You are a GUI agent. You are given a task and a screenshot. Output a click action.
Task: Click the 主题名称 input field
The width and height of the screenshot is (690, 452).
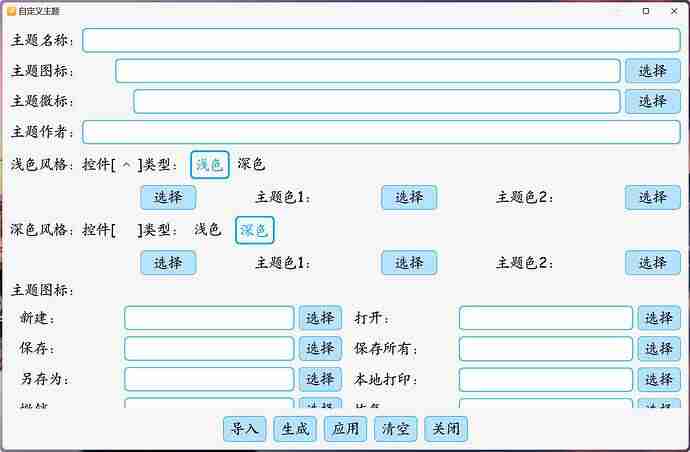pyautogui.click(x=381, y=40)
